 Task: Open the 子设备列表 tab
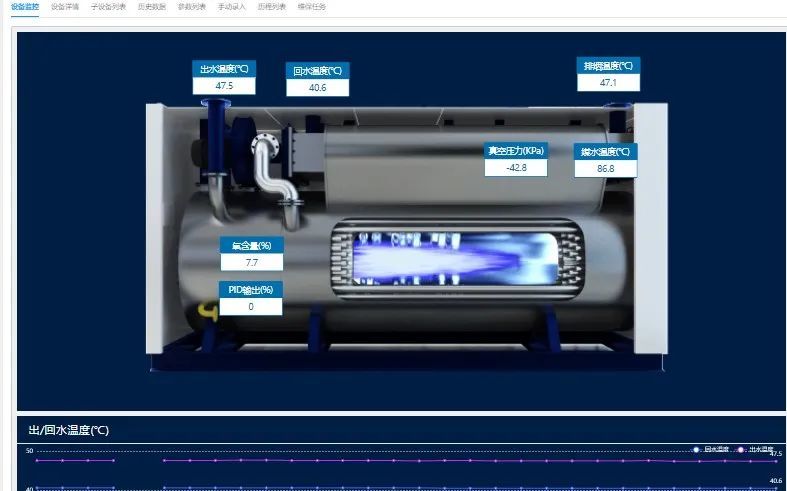pyautogui.click(x=107, y=6)
